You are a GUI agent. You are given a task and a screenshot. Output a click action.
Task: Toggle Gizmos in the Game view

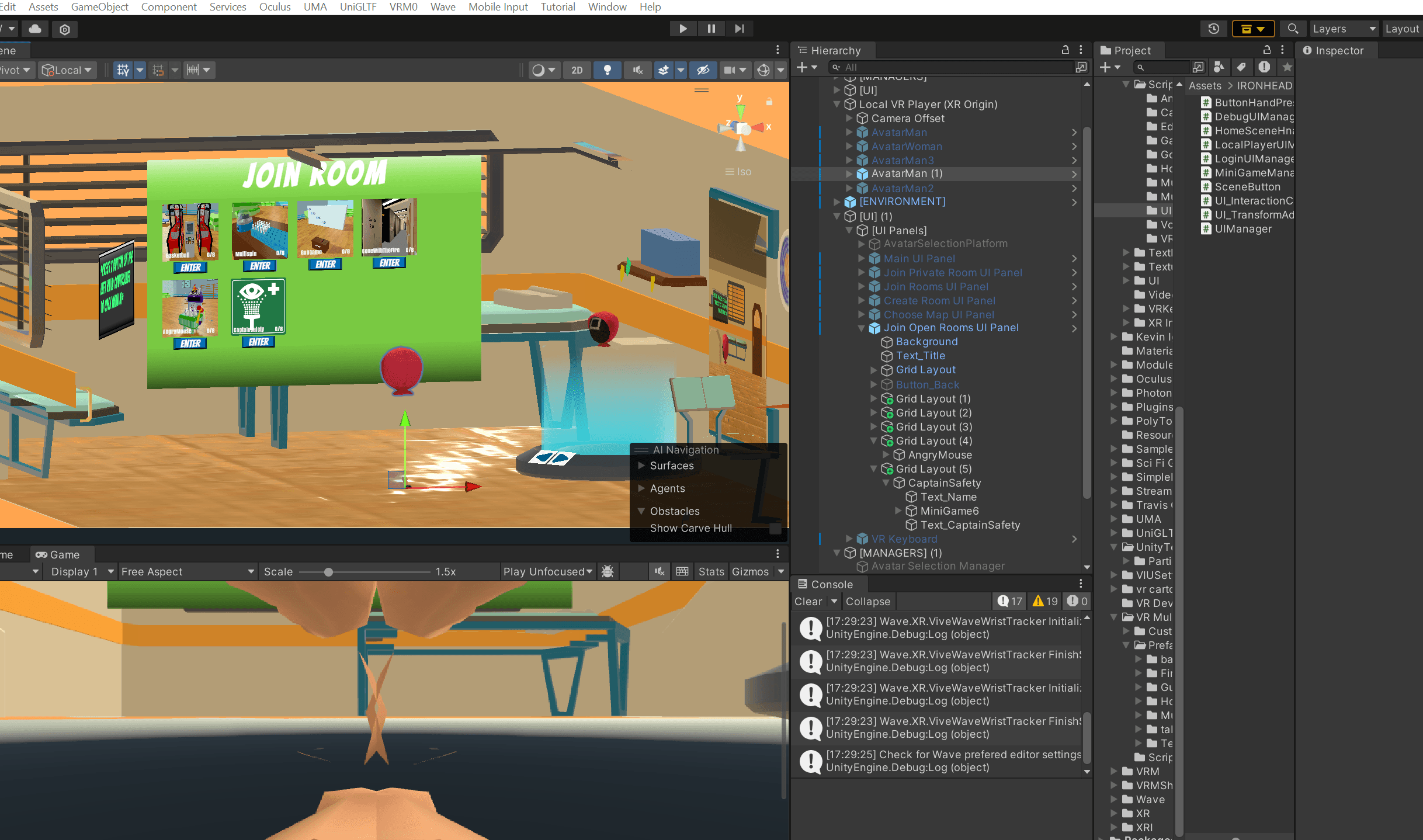tap(750, 572)
